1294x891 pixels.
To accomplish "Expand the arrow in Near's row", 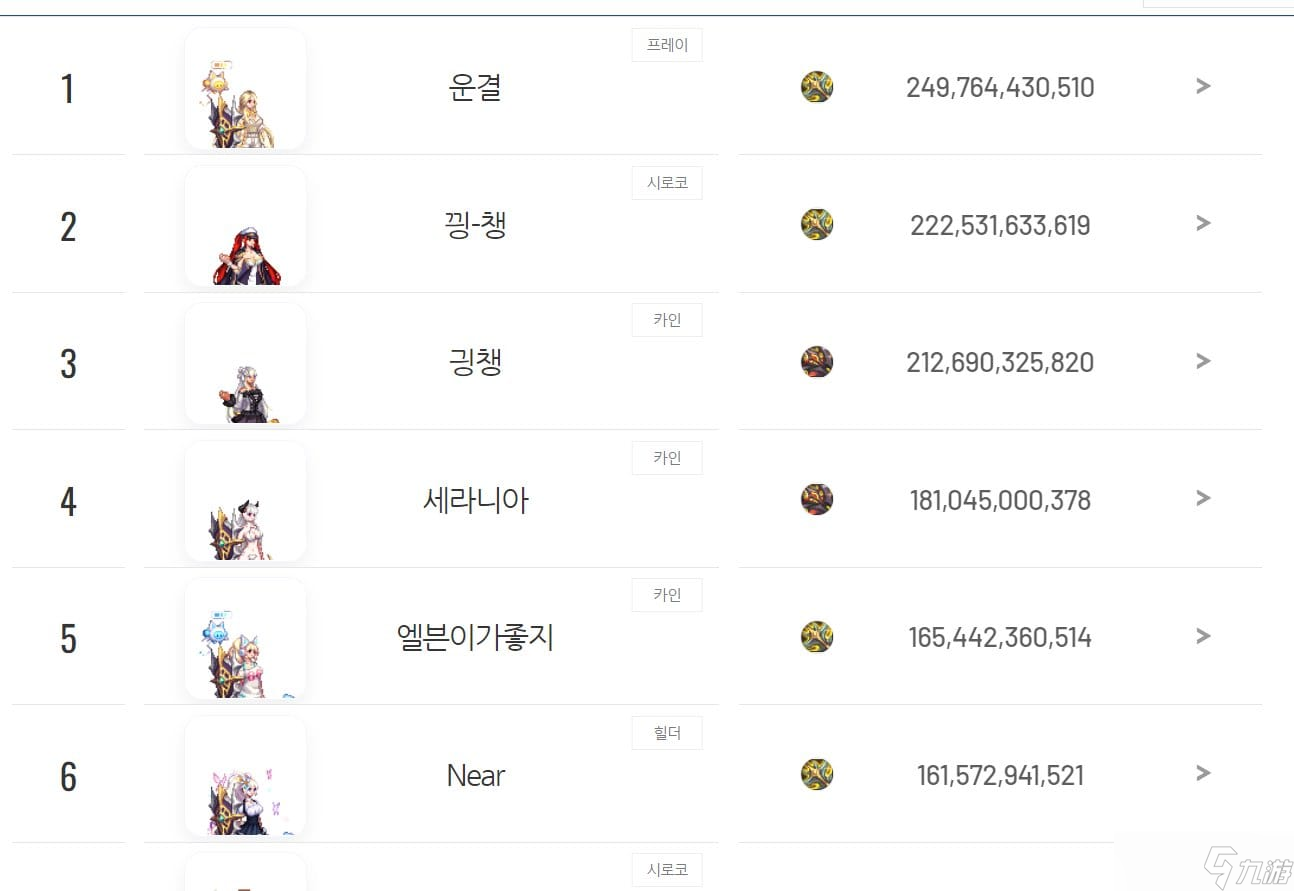I will click(x=1203, y=773).
